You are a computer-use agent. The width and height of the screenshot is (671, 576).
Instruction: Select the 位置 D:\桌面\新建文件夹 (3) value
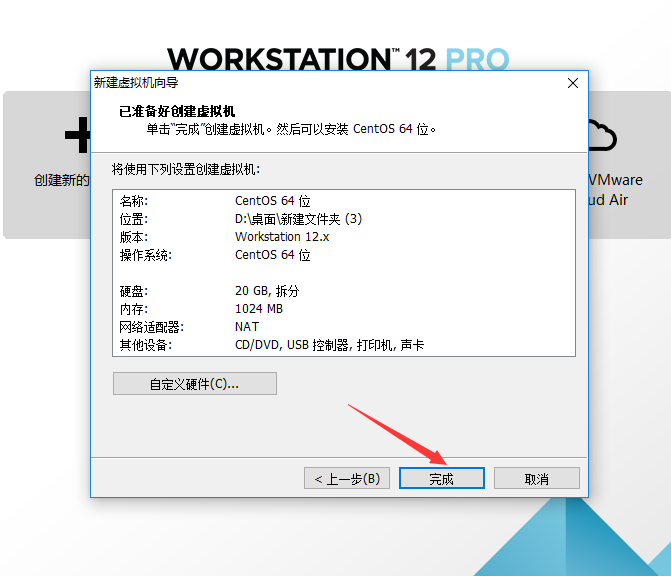(x=298, y=219)
